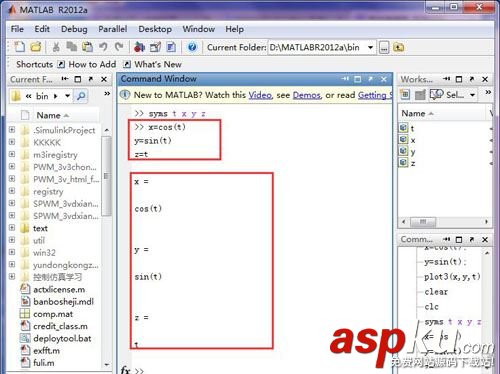The height and width of the screenshot is (374, 500).
Task: Click the Open Variable icon in Workspace
Action: click(420, 95)
